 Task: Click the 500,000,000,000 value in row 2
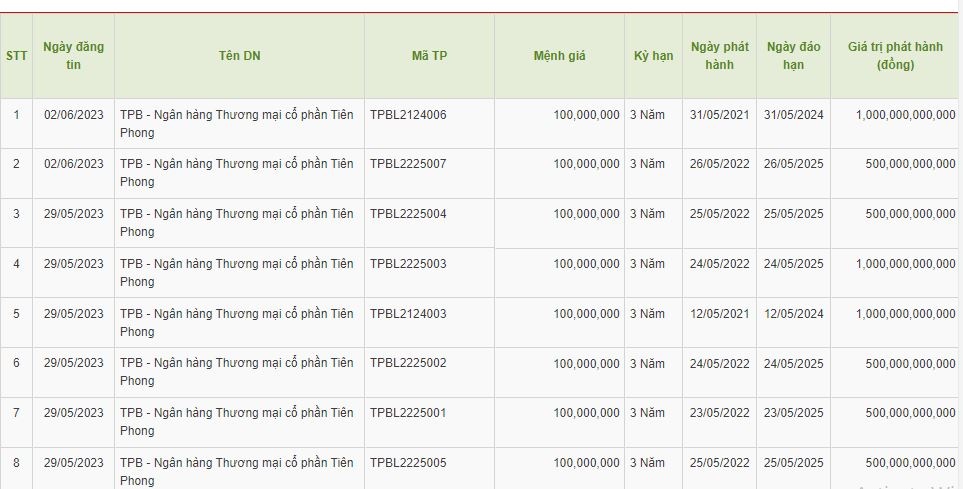click(x=911, y=164)
